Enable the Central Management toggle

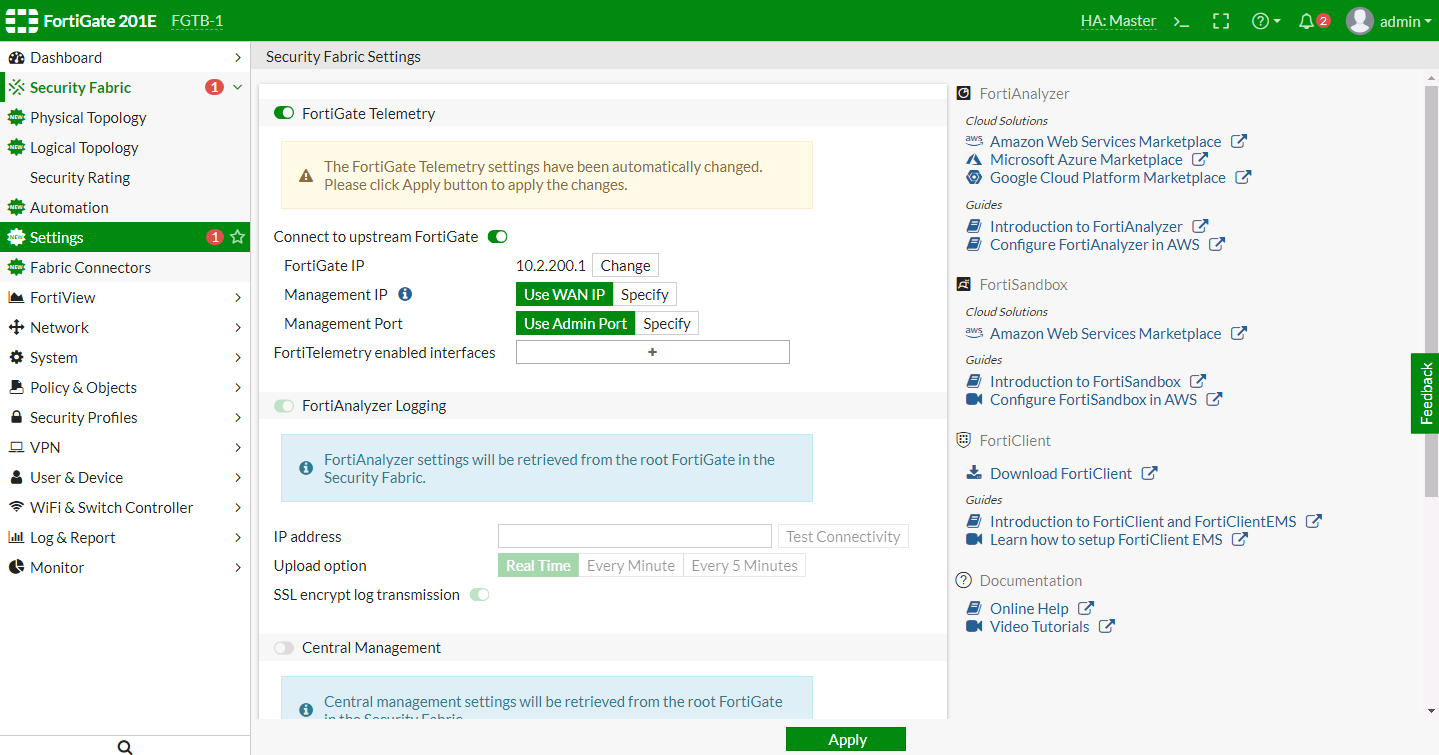284,648
